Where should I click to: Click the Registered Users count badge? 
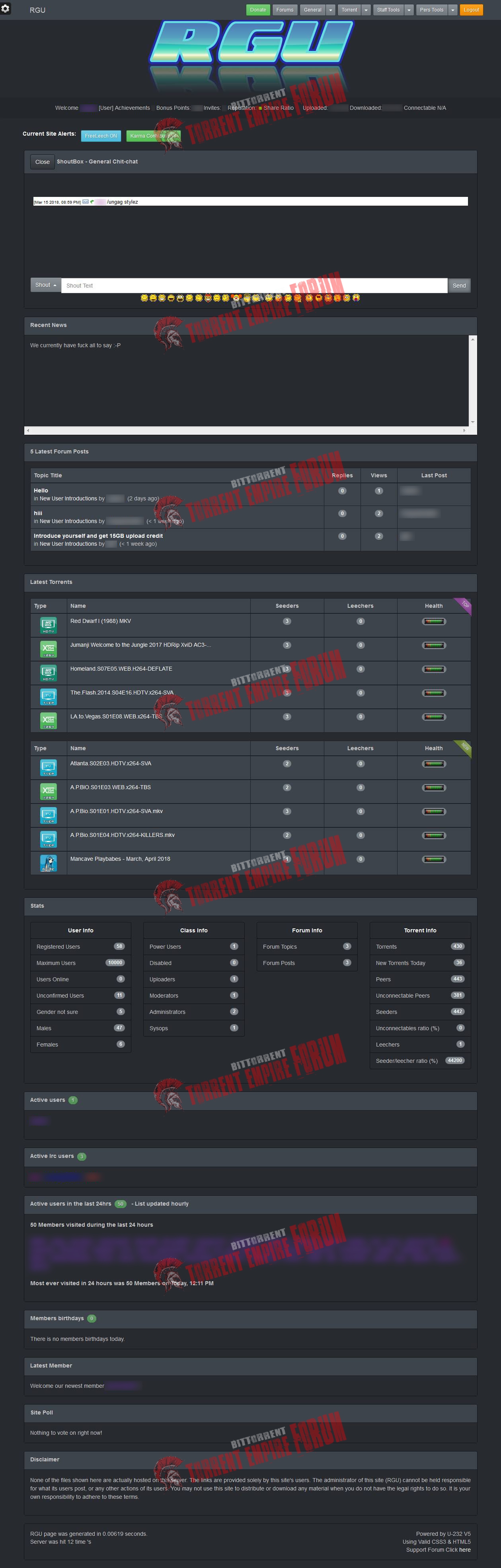point(119,947)
